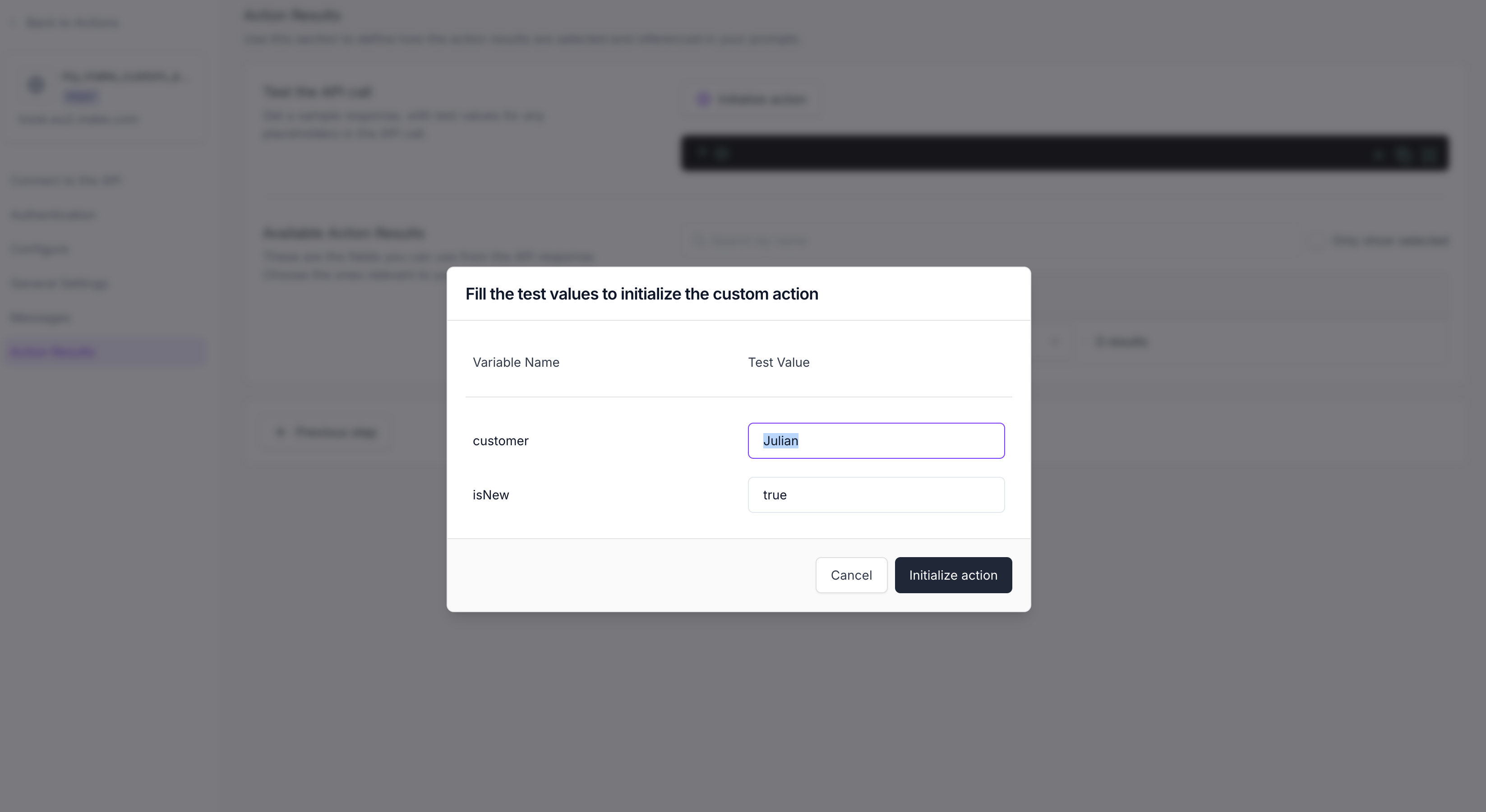Cancel the test values dialog
The height and width of the screenshot is (812, 1486).
[851, 575]
